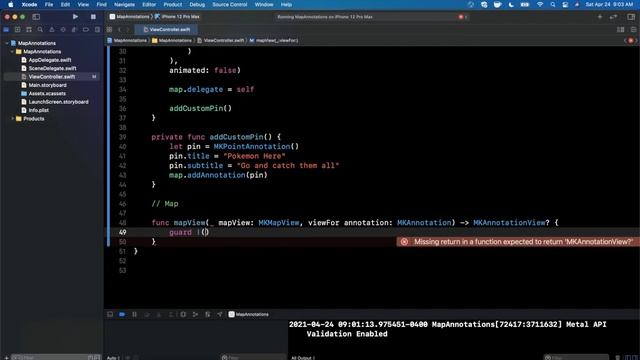Jump to issue via red breadcrumb error icon
This screenshot has height=360, width=640.
pos(631,40)
